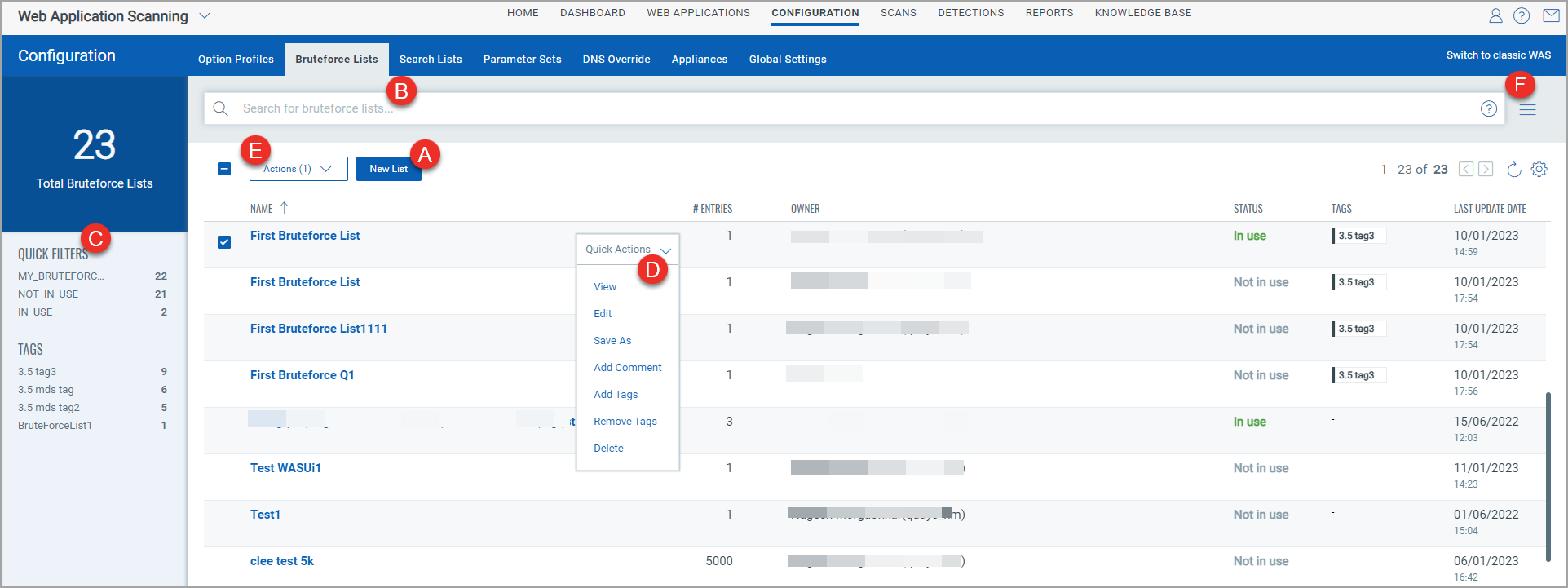Image resolution: width=1568 pixels, height=588 pixels.
Task: Open the hamburger menu beside search bar
Action: pyautogui.click(x=1528, y=109)
